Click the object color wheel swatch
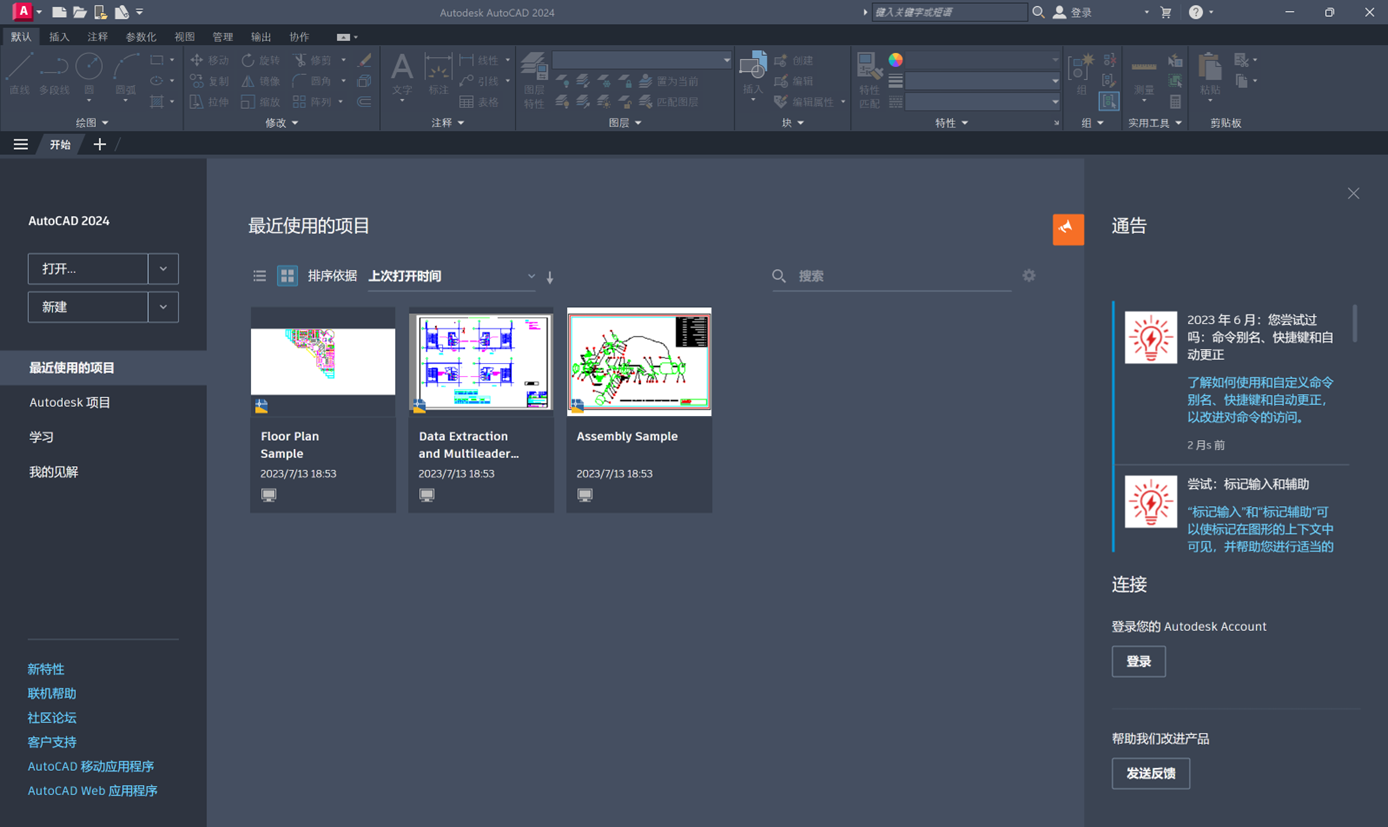Image resolution: width=1388 pixels, height=827 pixels. tap(896, 60)
